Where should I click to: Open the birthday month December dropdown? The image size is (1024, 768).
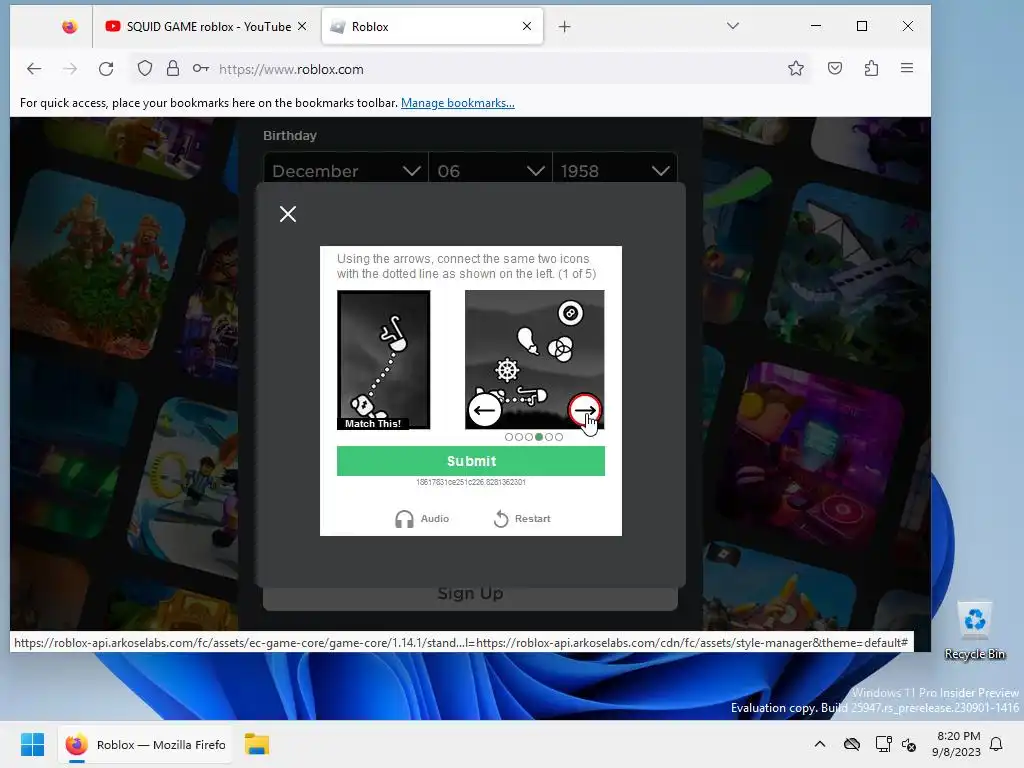pyautogui.click(x=345, y=171)
